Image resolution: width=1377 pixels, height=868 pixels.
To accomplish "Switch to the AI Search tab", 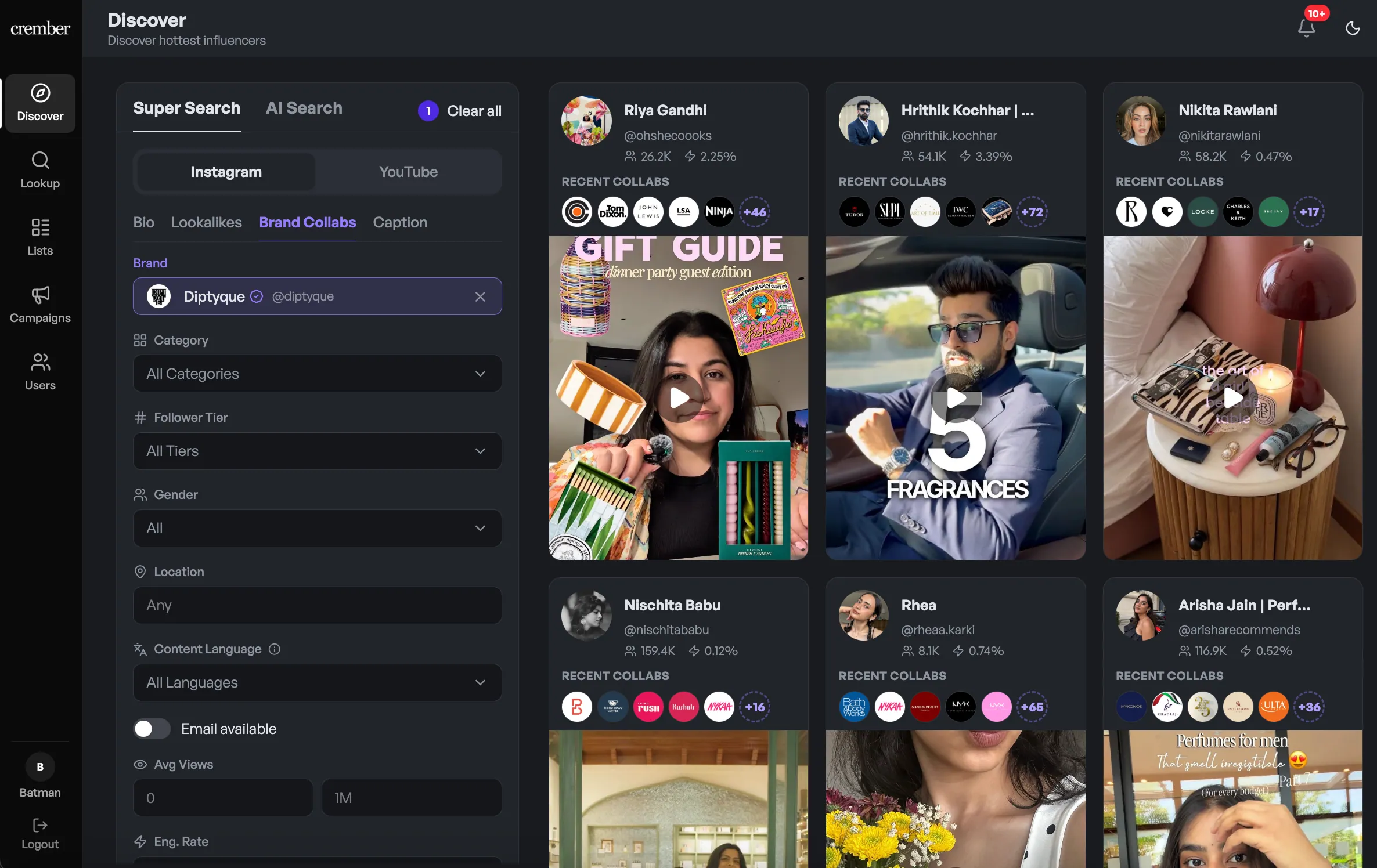I will coord(304,108).
